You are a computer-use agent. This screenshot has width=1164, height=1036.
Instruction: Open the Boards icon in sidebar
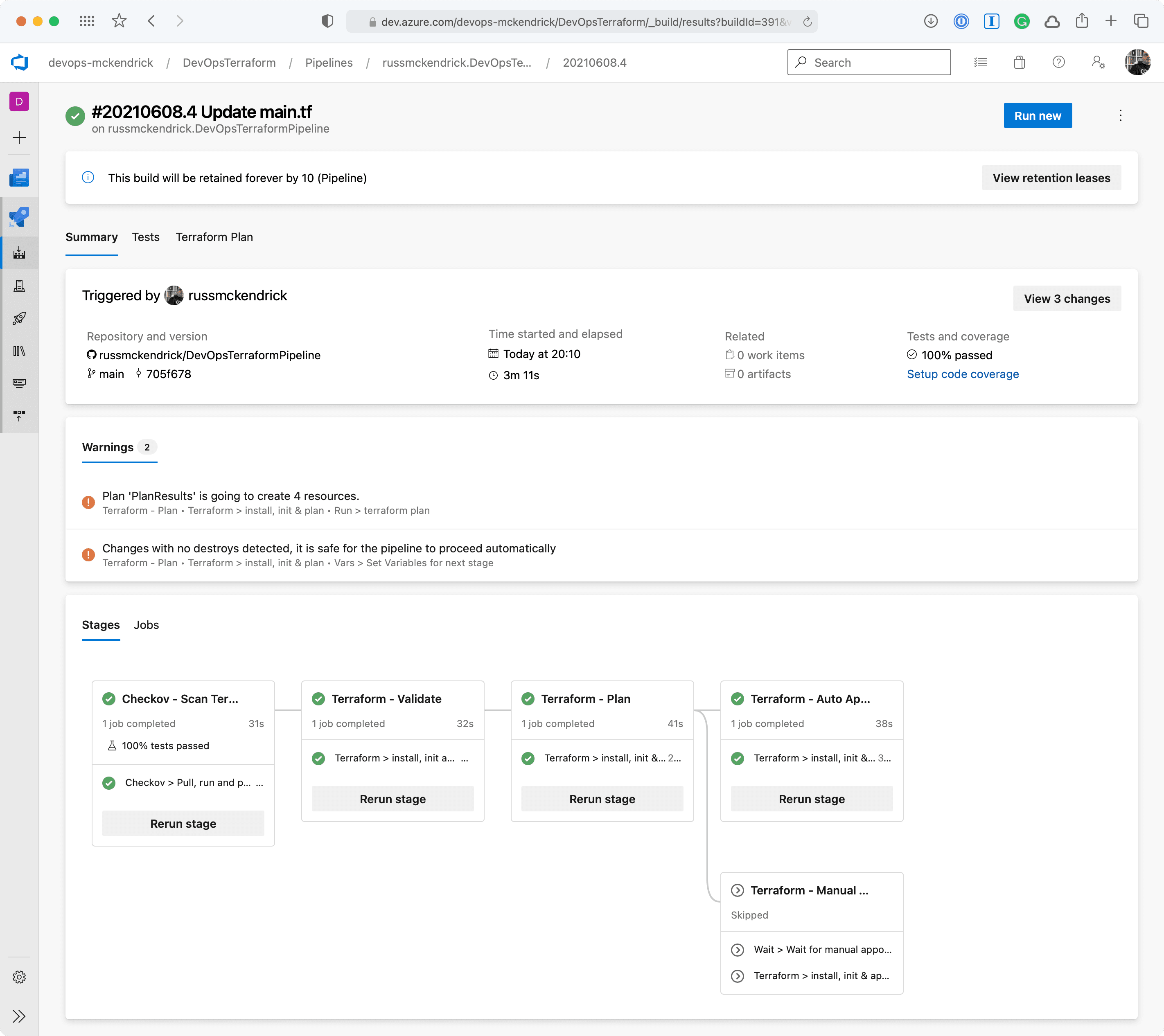[19, 178]
